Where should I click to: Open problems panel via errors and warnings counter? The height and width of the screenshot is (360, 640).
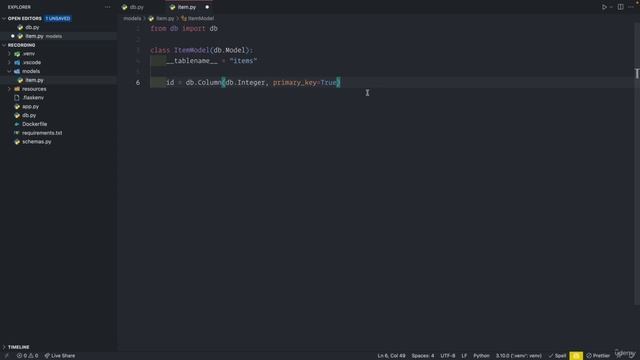(27, 356)
